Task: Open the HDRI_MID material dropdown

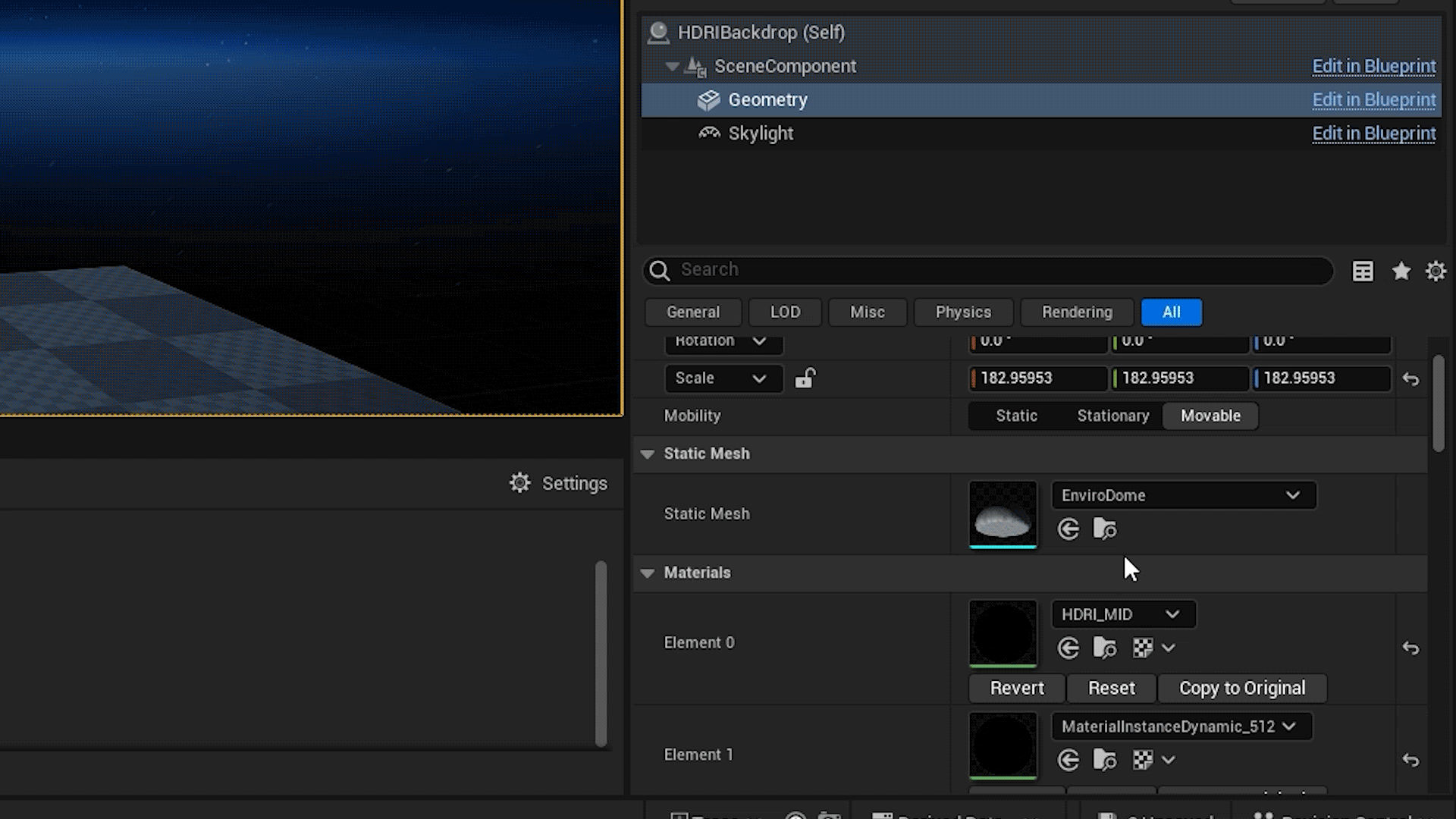Action: [x=1123, y=614]
